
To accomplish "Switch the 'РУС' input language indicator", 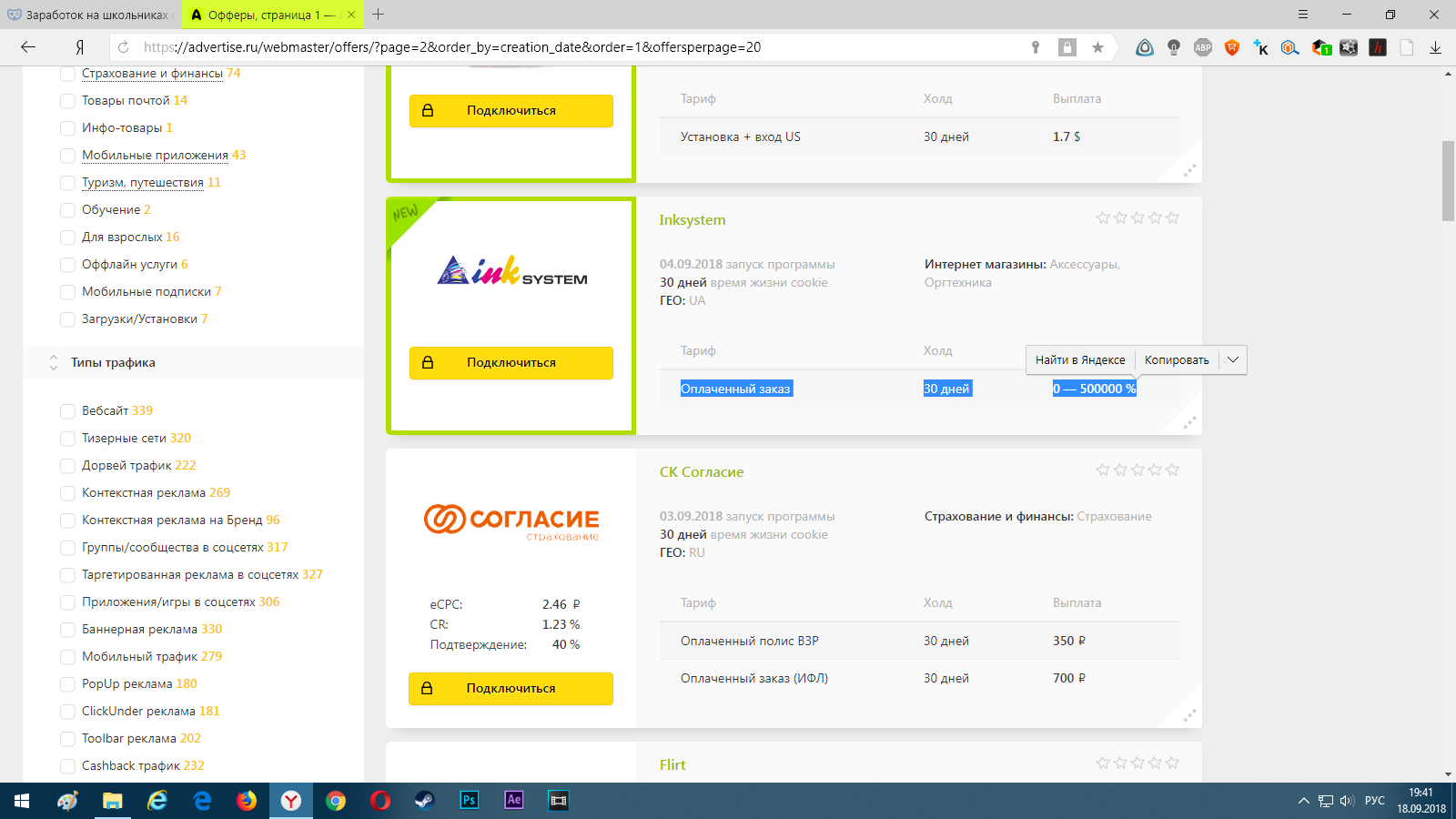I will pos(1374,801).
